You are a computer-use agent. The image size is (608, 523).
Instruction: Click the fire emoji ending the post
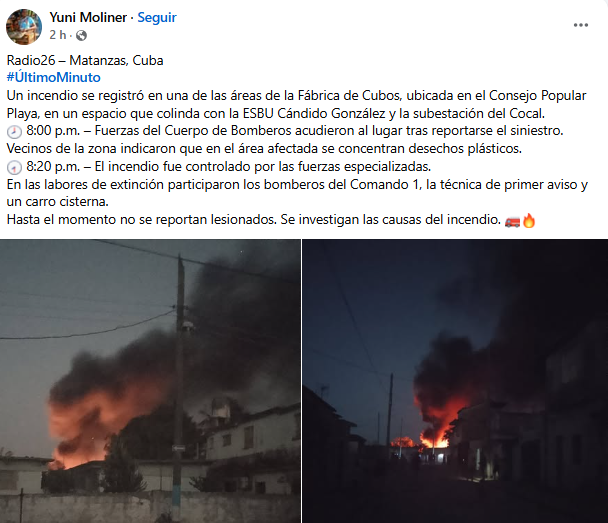click(x=529, y=221)
